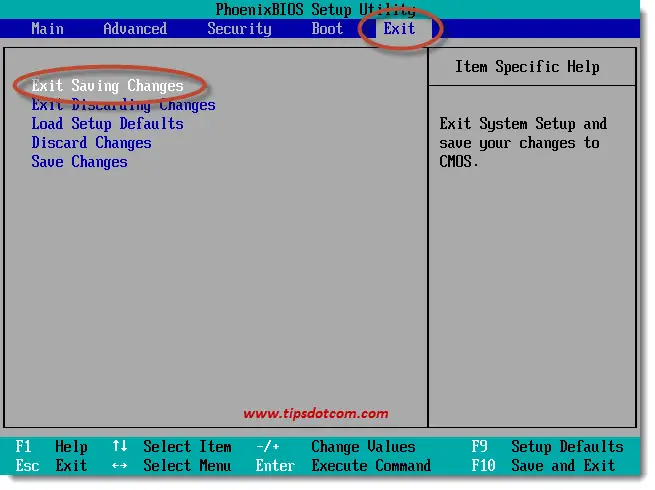Viewport: 655px width, 490px height.
Task: Open the Security tab
Action: click(239, 29)
